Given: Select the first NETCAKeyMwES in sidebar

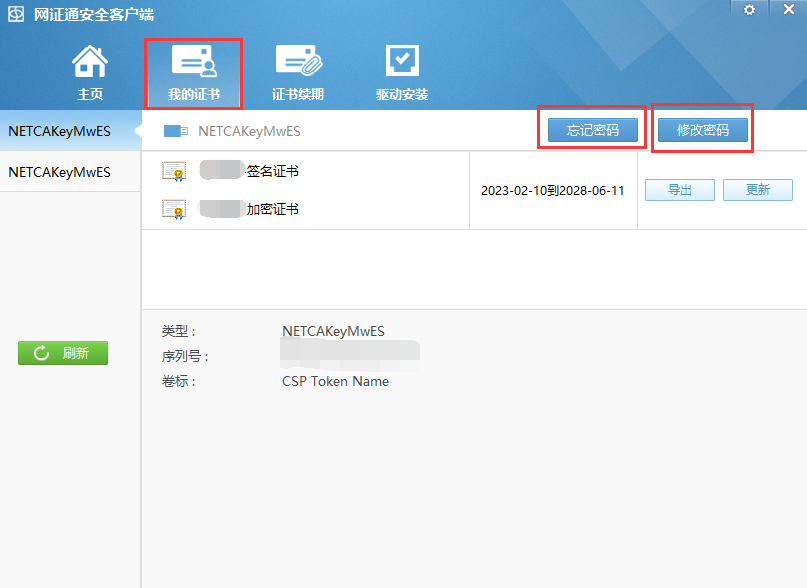Looking at the screenshot, I should pyautogui.click(x=60, y=131).
